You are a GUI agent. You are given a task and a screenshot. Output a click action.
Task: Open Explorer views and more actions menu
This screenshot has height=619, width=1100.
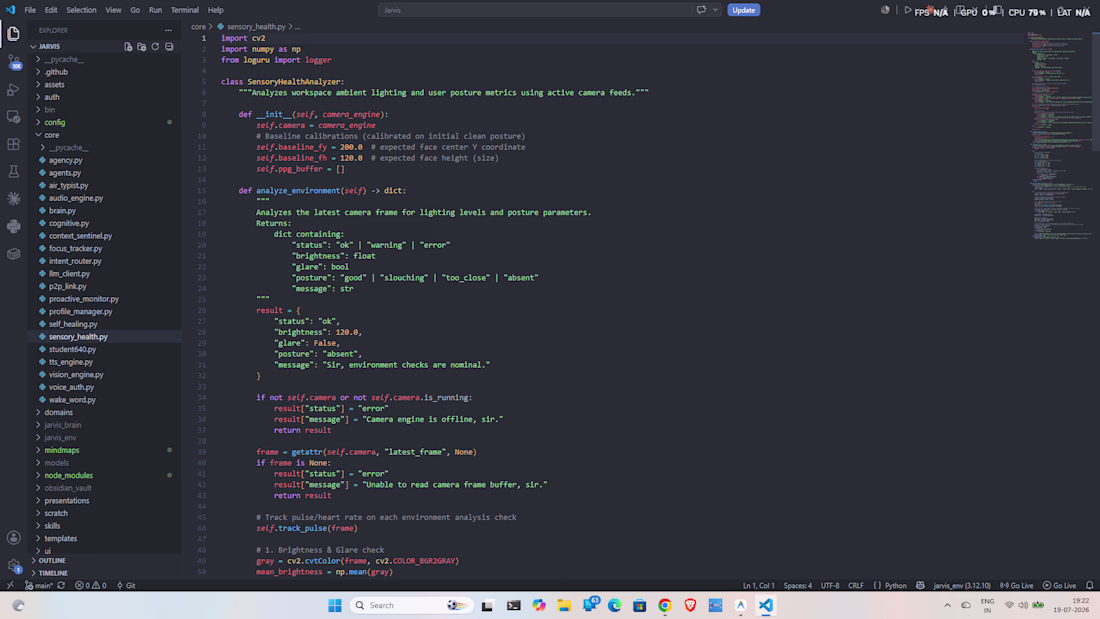click(x=168, y=30)
